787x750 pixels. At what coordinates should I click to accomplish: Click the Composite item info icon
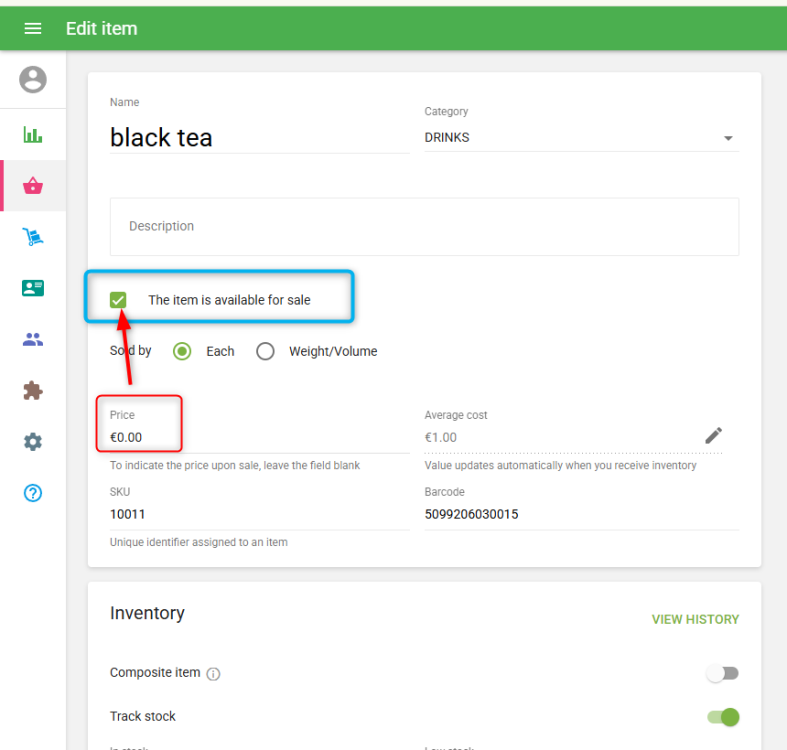tap(213, 674)
